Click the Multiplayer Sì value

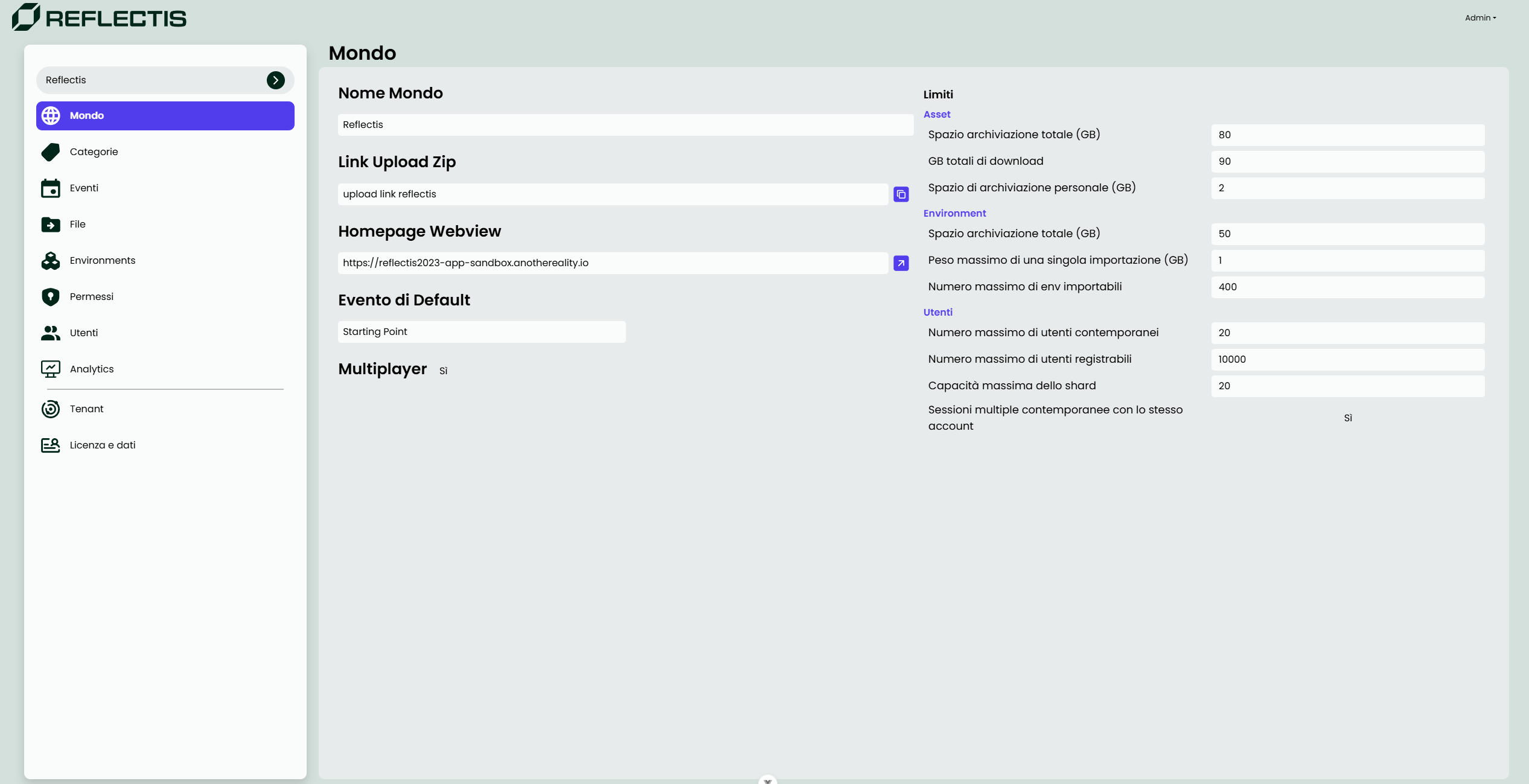pos(443,371)
